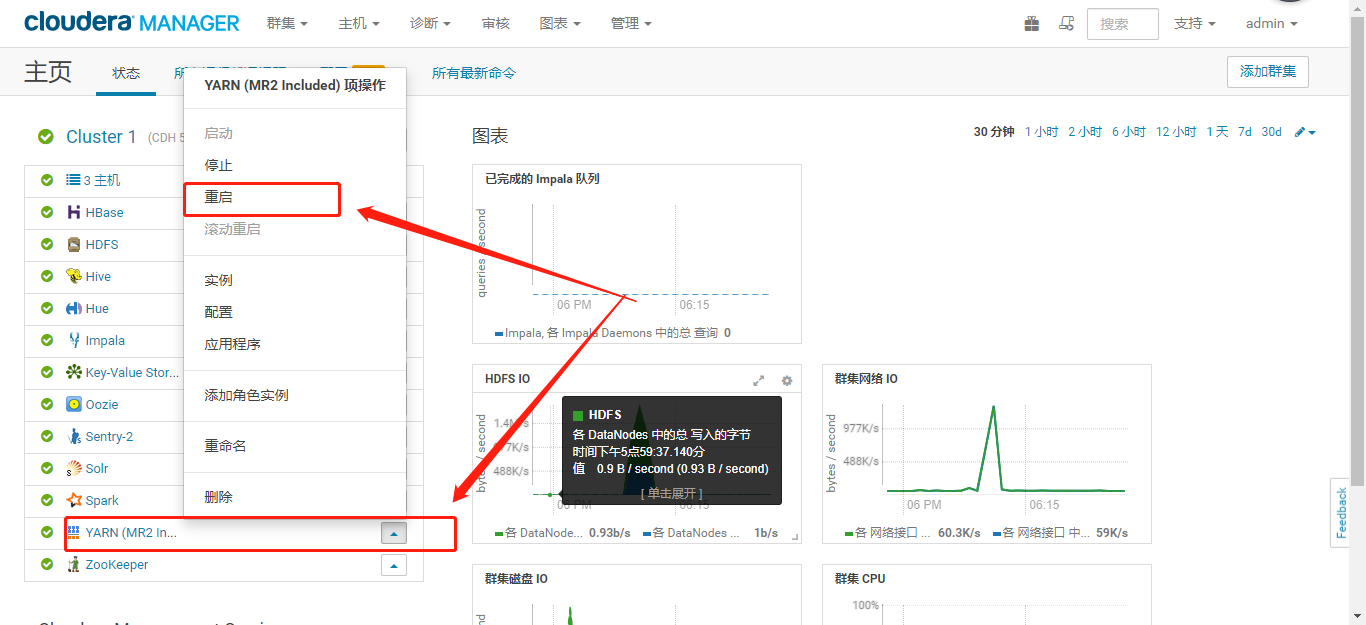Open the 图表 dropdown menu

tap(559, 23)
